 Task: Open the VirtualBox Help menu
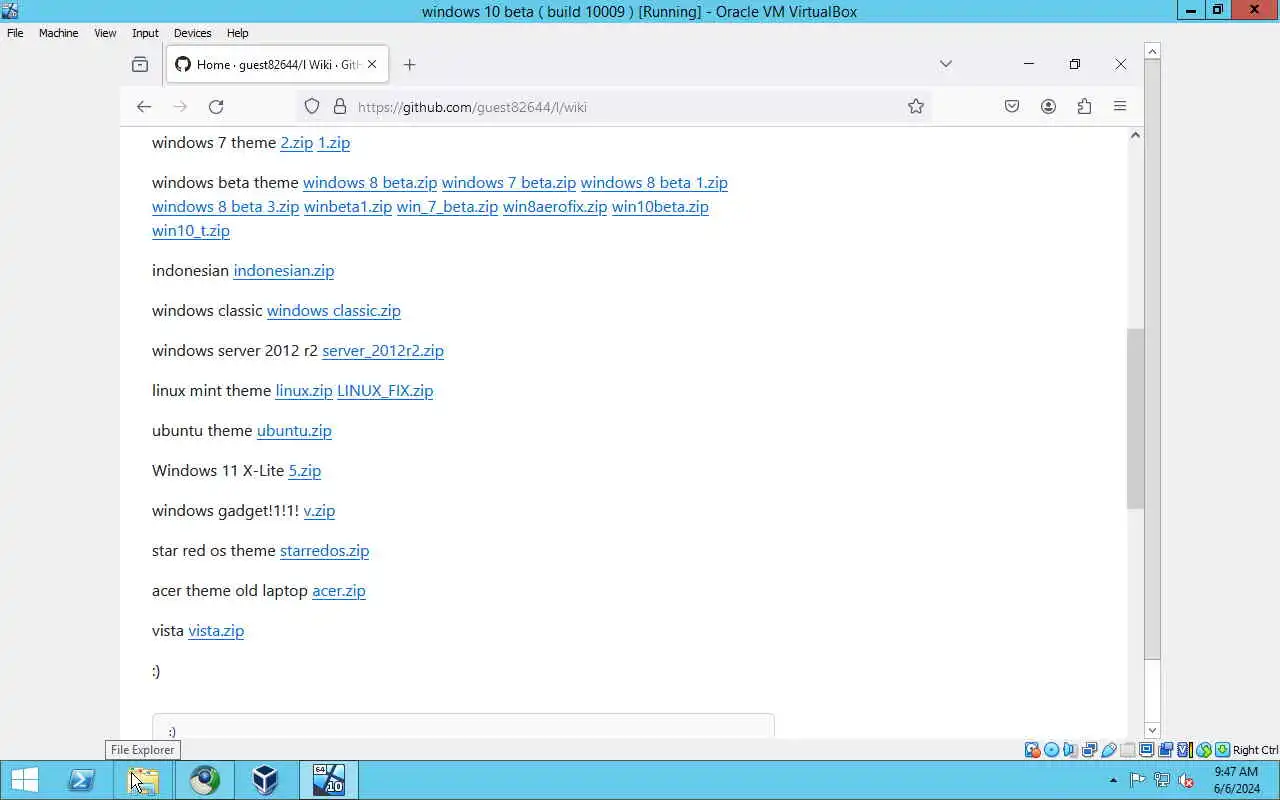click(x=237, y=33)
